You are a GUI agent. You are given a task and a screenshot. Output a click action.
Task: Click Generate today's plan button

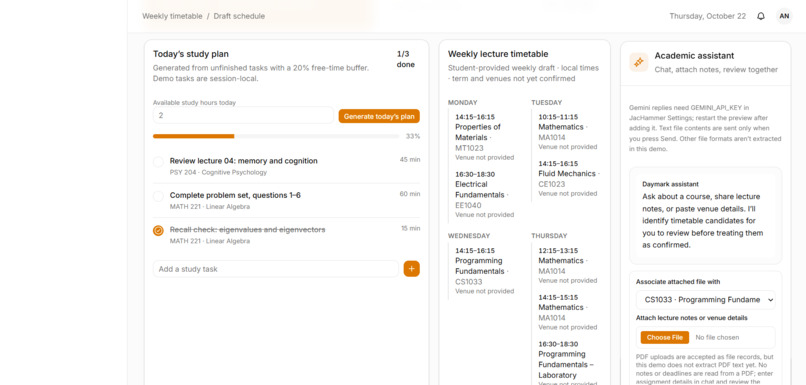point(379,116)
